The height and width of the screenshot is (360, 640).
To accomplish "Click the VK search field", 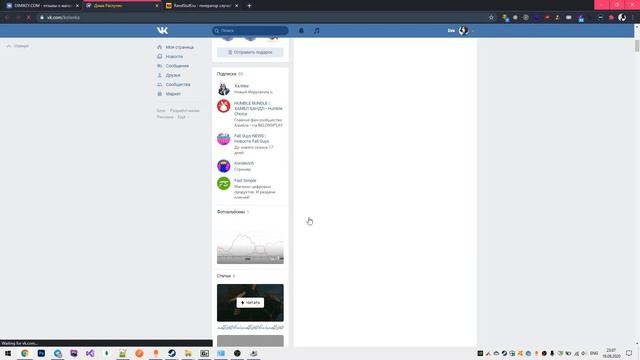I will point(250,31).
